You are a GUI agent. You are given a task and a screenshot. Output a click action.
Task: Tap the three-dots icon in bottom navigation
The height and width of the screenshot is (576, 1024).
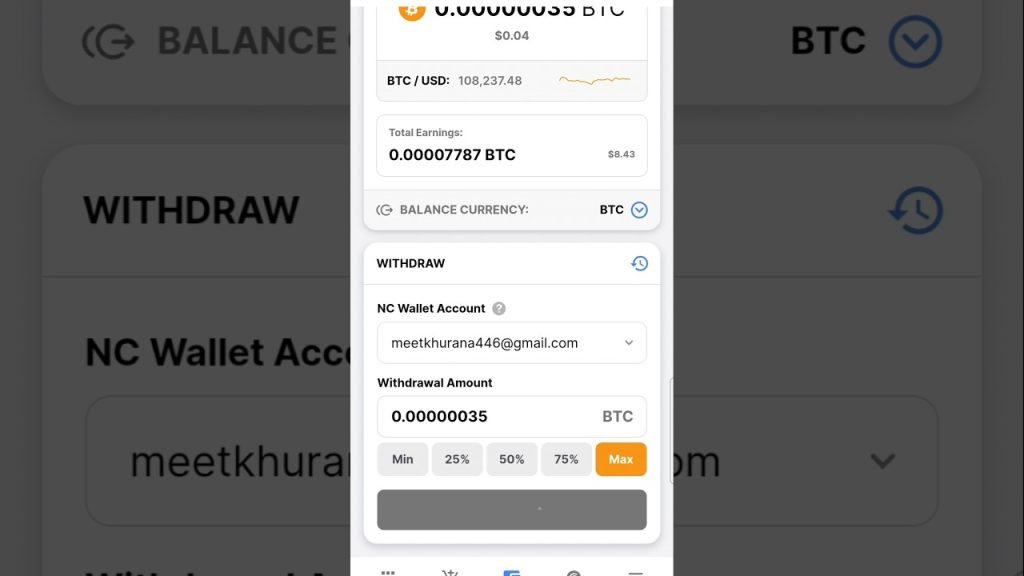(x=388, y=573)
